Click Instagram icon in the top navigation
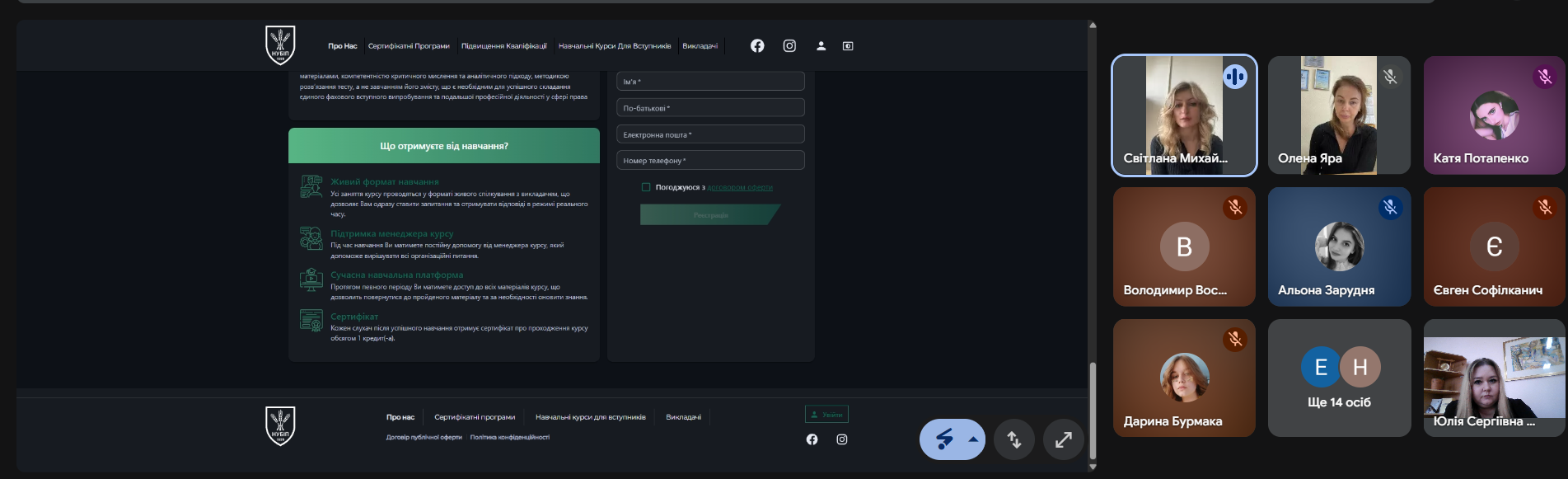Screen dimensions: 1568x479 [789, 46]
